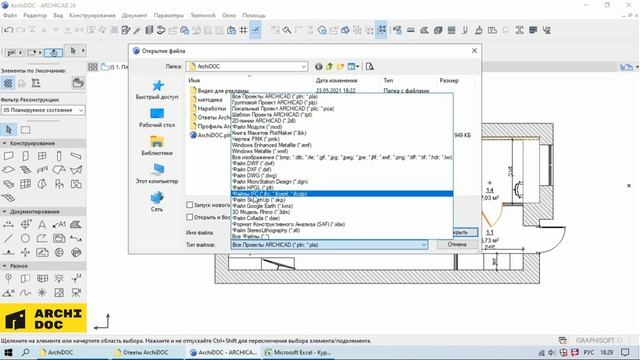Select the Spline tool under Разное
This screenshot has height=360, width=640.
(25, 293)
